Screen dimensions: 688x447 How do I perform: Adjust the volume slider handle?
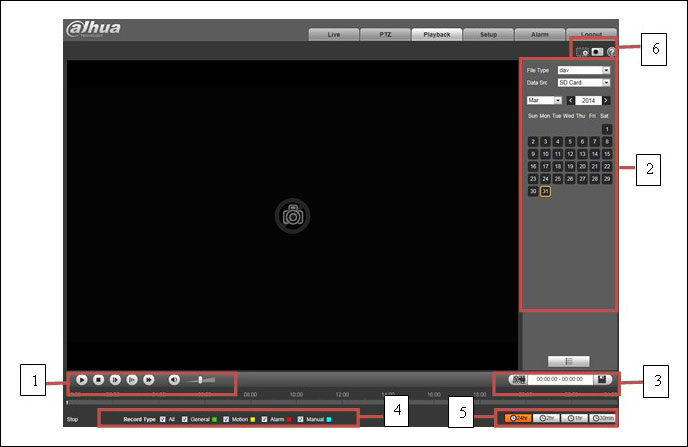201,380
